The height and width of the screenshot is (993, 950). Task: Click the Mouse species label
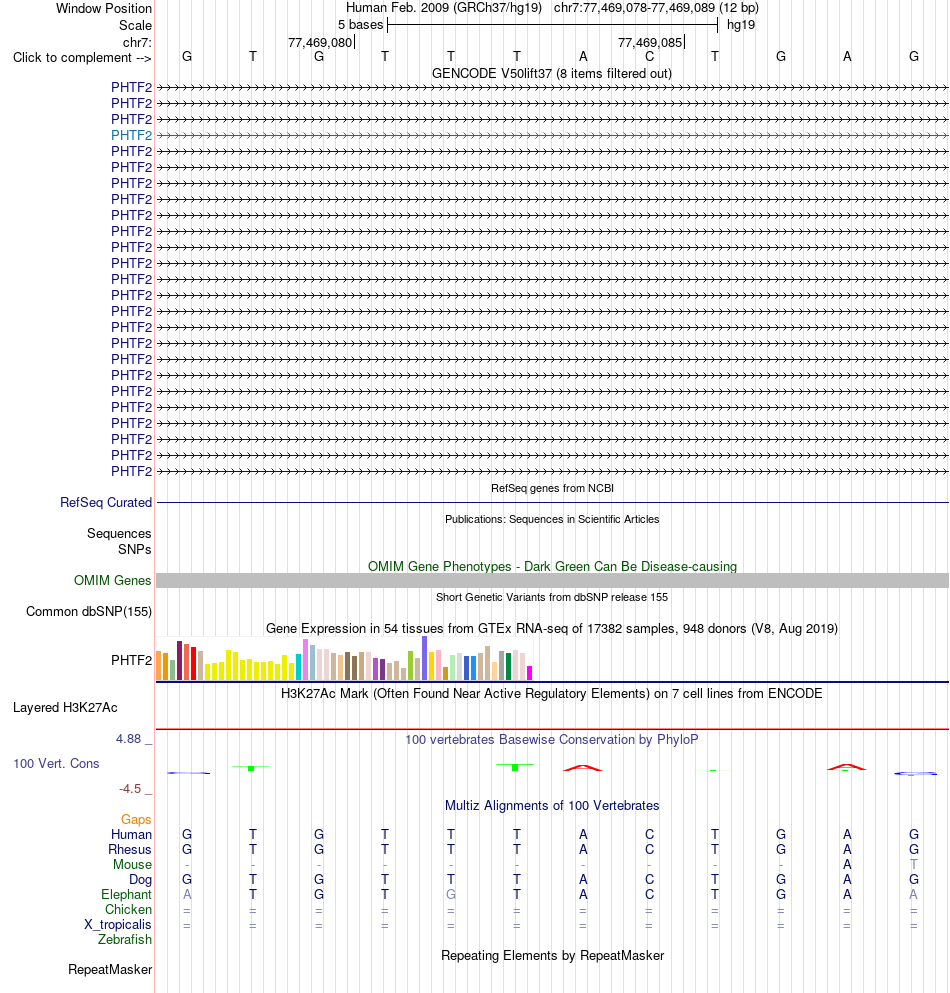click(132, 864)
